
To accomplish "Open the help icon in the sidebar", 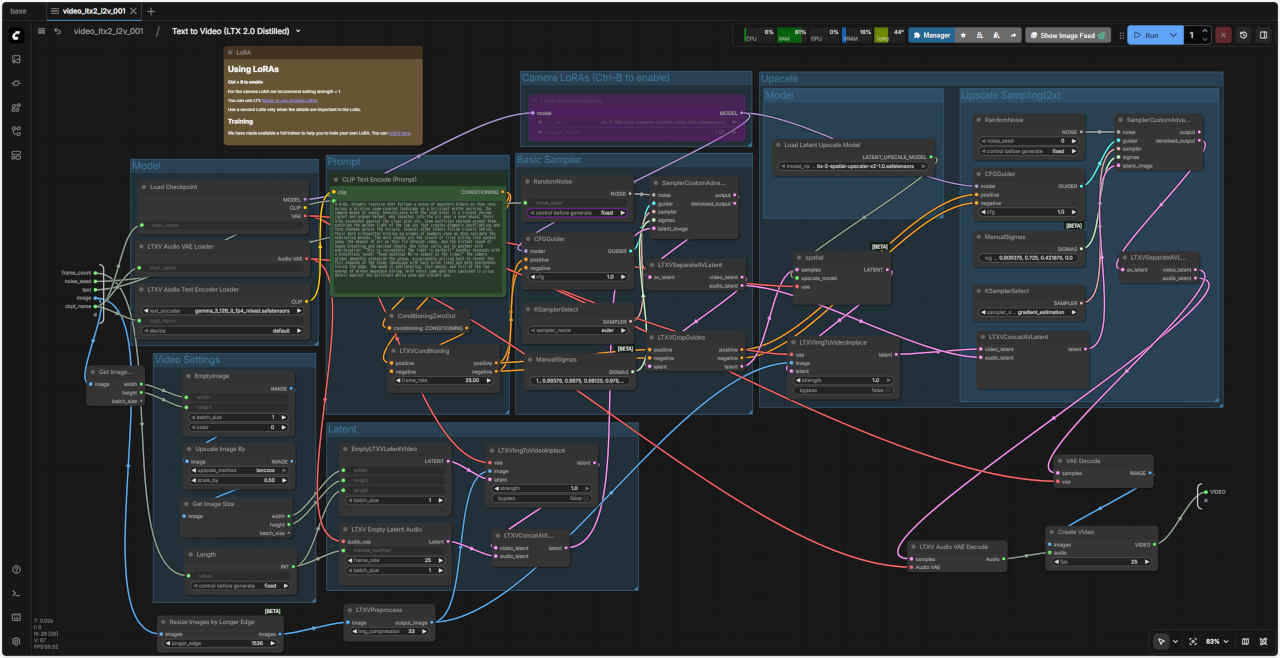I will point(16,569).
